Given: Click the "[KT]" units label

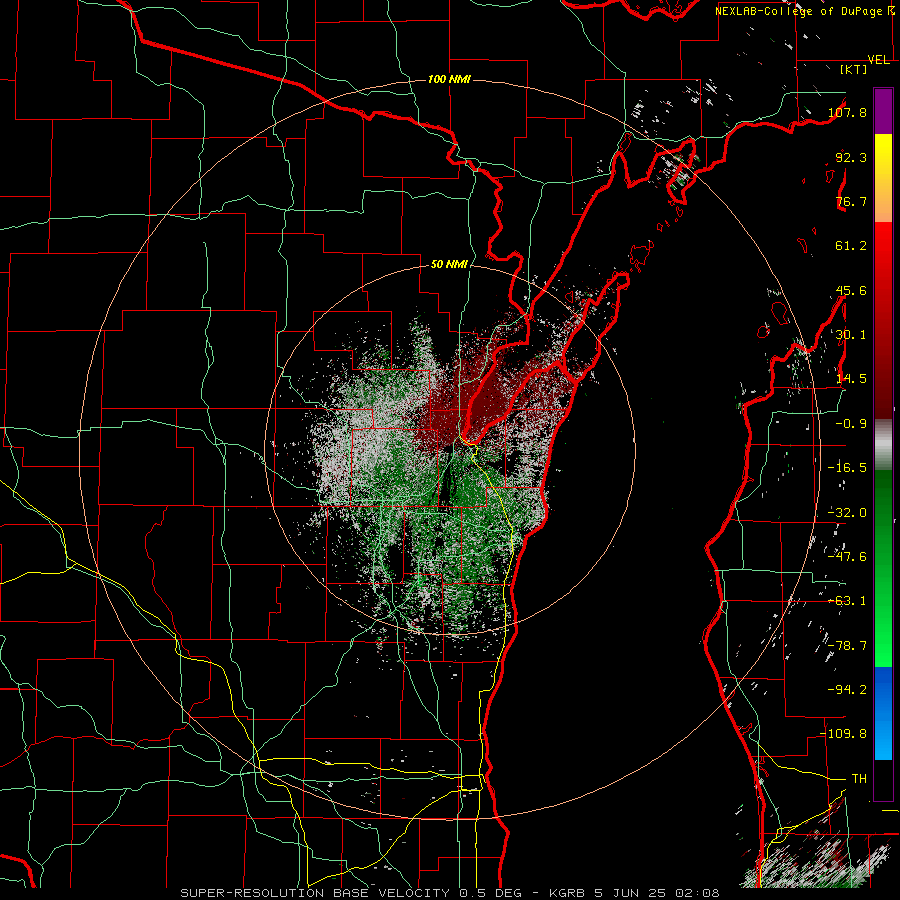Looking at the screenshot, I should (854, 69).
